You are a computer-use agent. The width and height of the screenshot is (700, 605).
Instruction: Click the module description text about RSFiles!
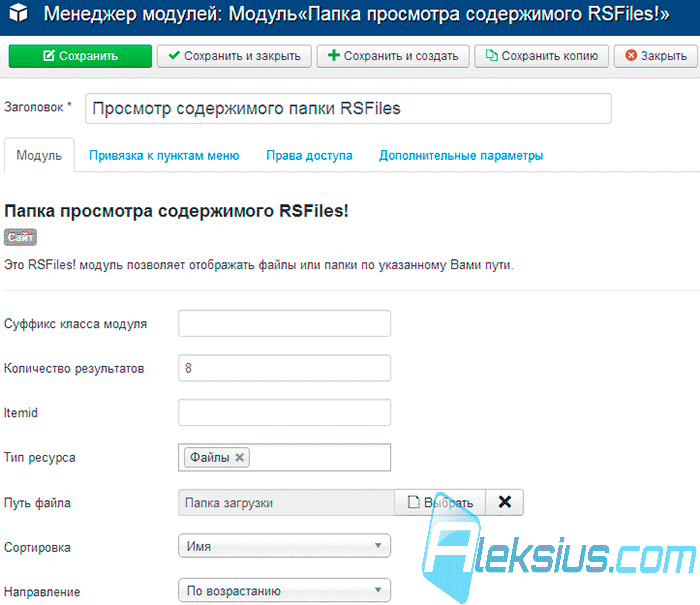click(x=259, y=265)
